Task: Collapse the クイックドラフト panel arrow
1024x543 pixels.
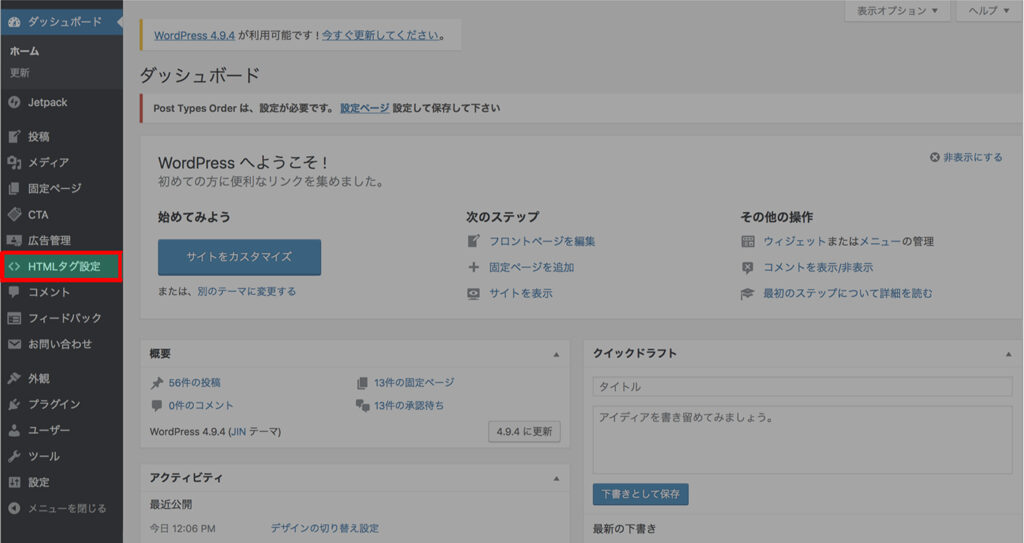Action: pyautogui.click(x=1009, y=354)
